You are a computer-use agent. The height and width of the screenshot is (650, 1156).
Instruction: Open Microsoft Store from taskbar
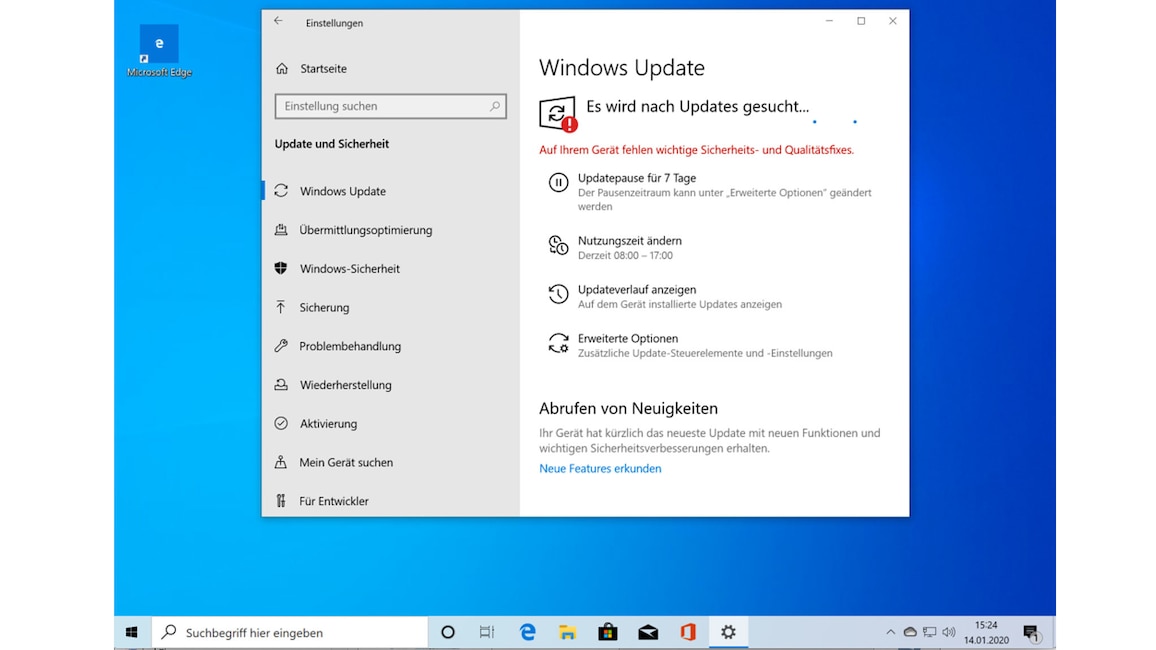pyautogui.click(x=607, y=632)
